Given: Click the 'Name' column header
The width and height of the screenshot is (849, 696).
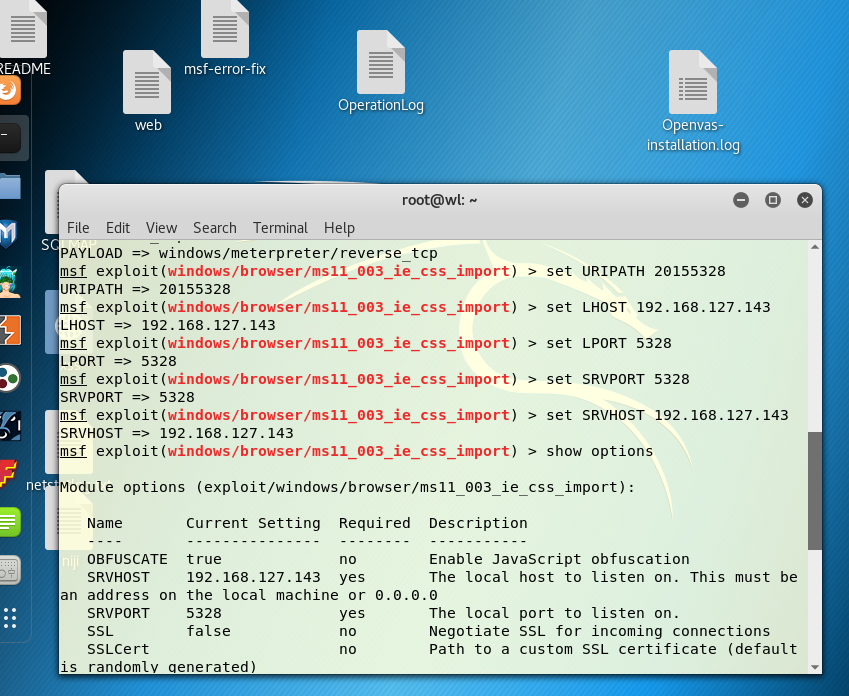Looking at the screenshot, I should point(105,523).
